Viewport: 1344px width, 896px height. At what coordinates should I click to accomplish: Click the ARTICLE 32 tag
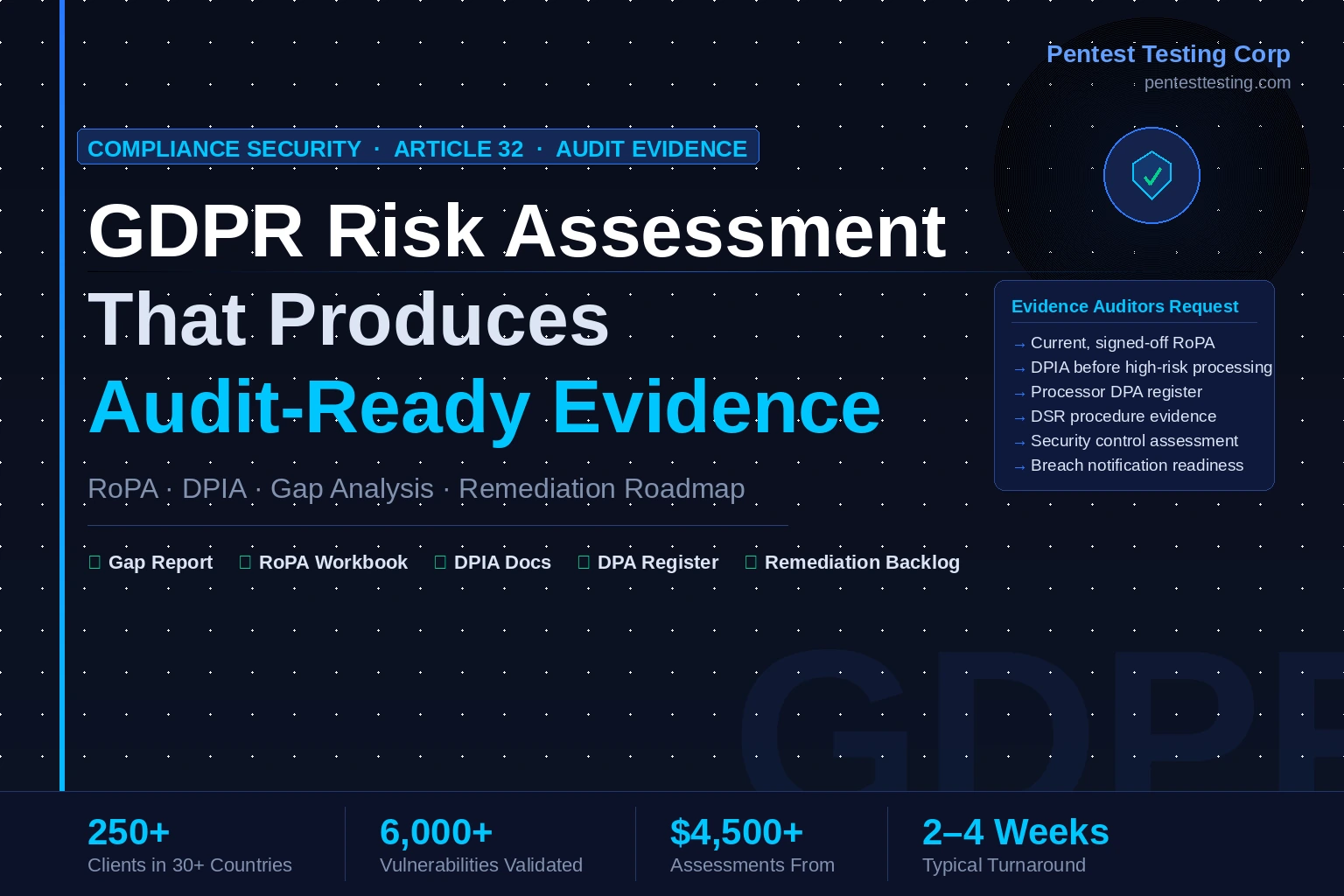458,149
